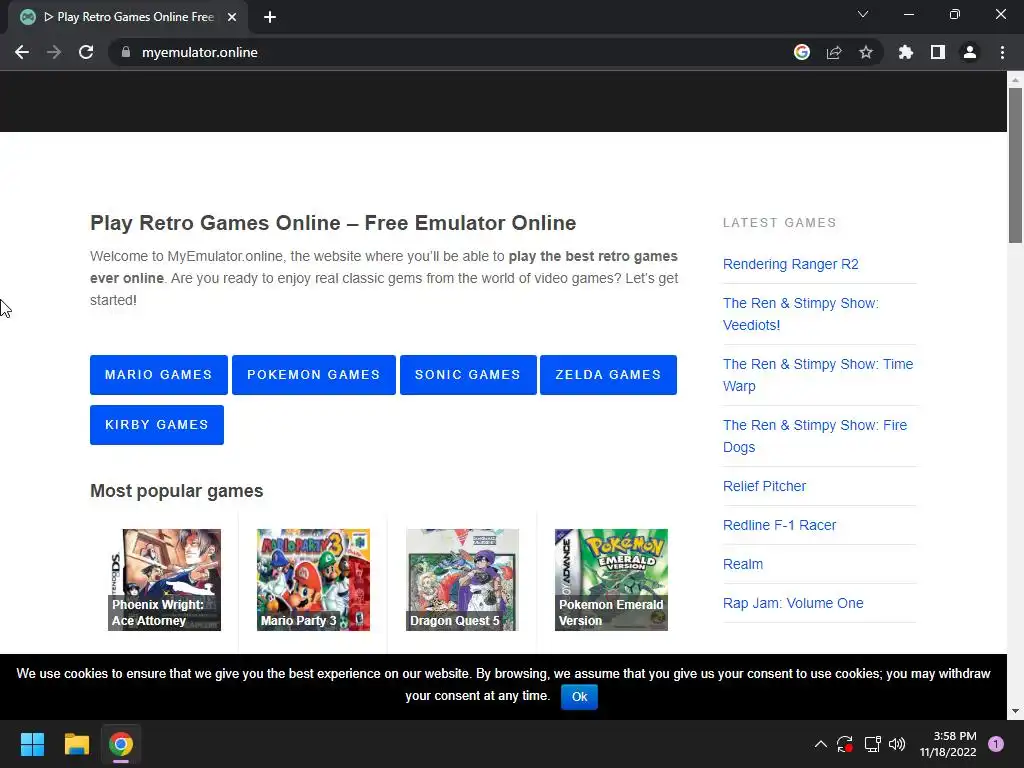This screenshot has height=768, width=1024.
Task: Bookmark this page with the star icon
Action: coord(866,52)
